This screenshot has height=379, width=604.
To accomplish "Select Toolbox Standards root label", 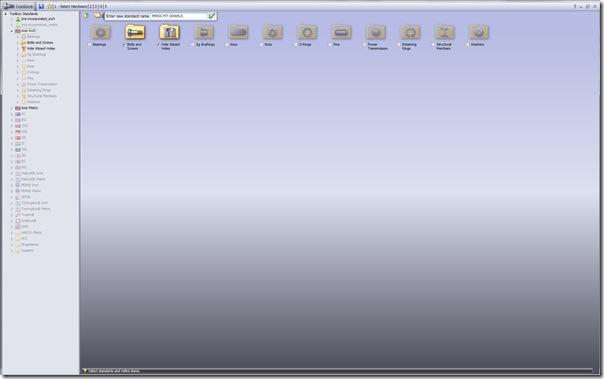I will [x=23, y=14].
